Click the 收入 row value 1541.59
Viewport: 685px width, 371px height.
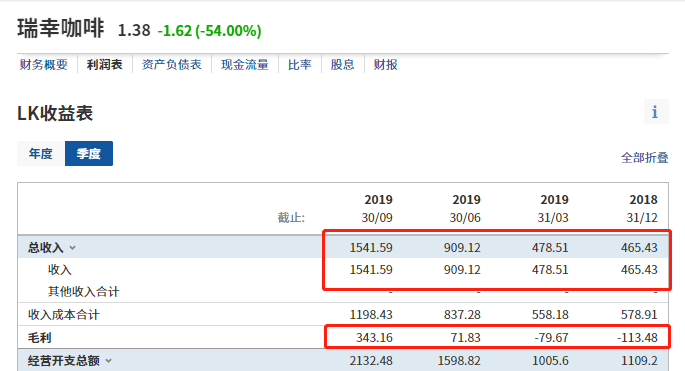(371, 270)
